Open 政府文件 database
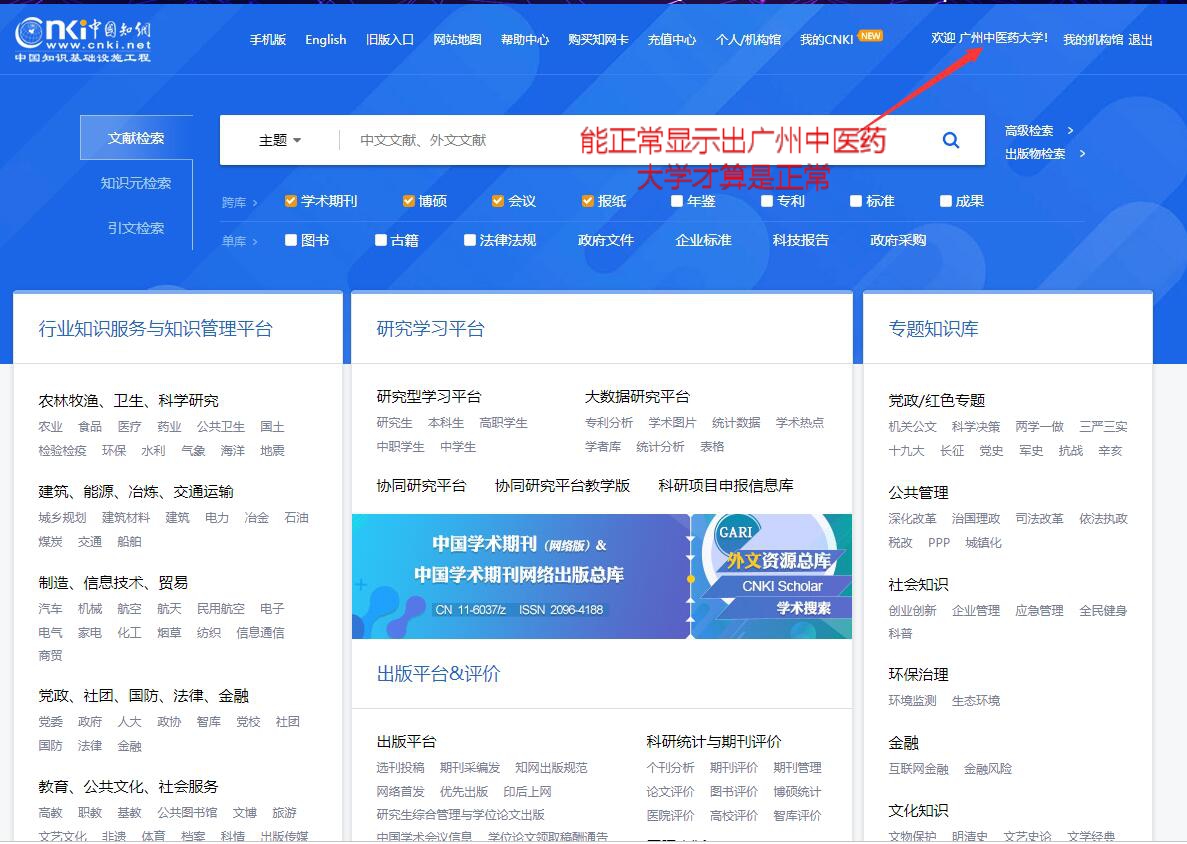The width and height of the screenshot is (1187, 844). pyautogui.click(x=606, y=240)
